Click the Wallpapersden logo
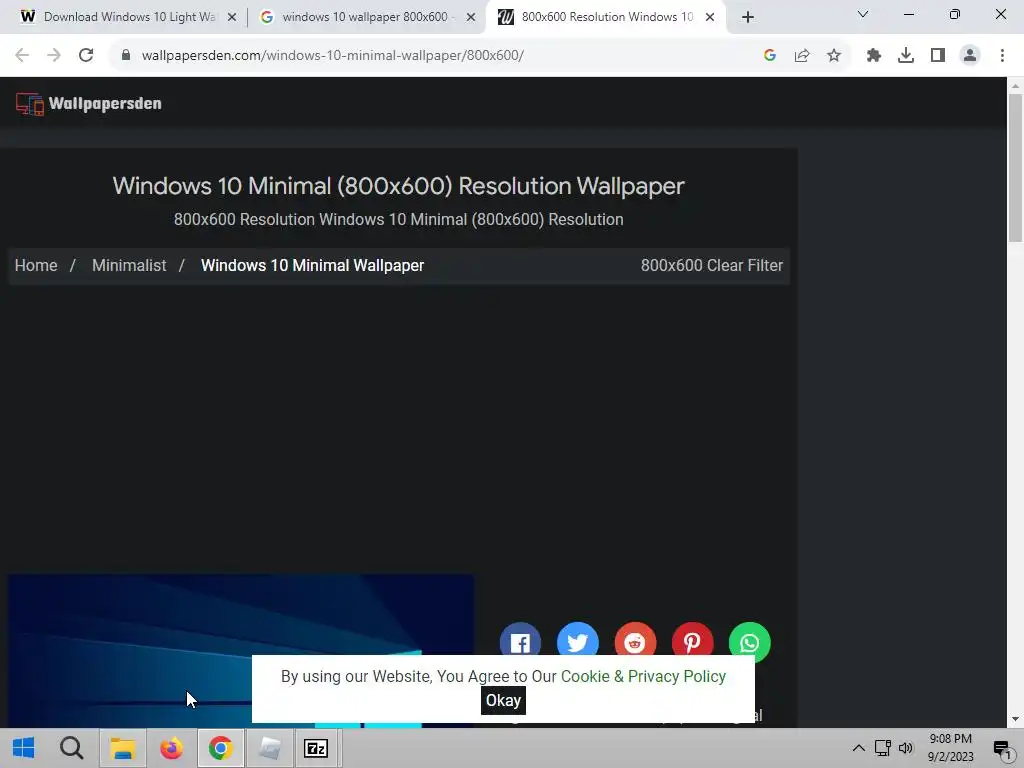The image size is (1024, 768). (x=89, y=104)
